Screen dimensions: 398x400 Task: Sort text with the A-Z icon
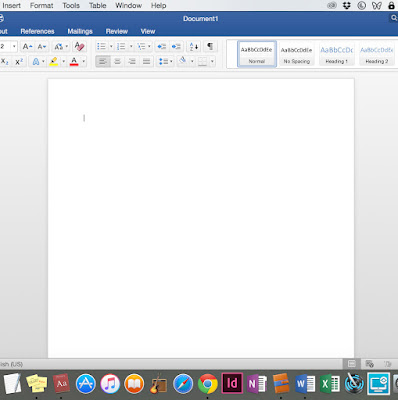click(x=194, y=46)
